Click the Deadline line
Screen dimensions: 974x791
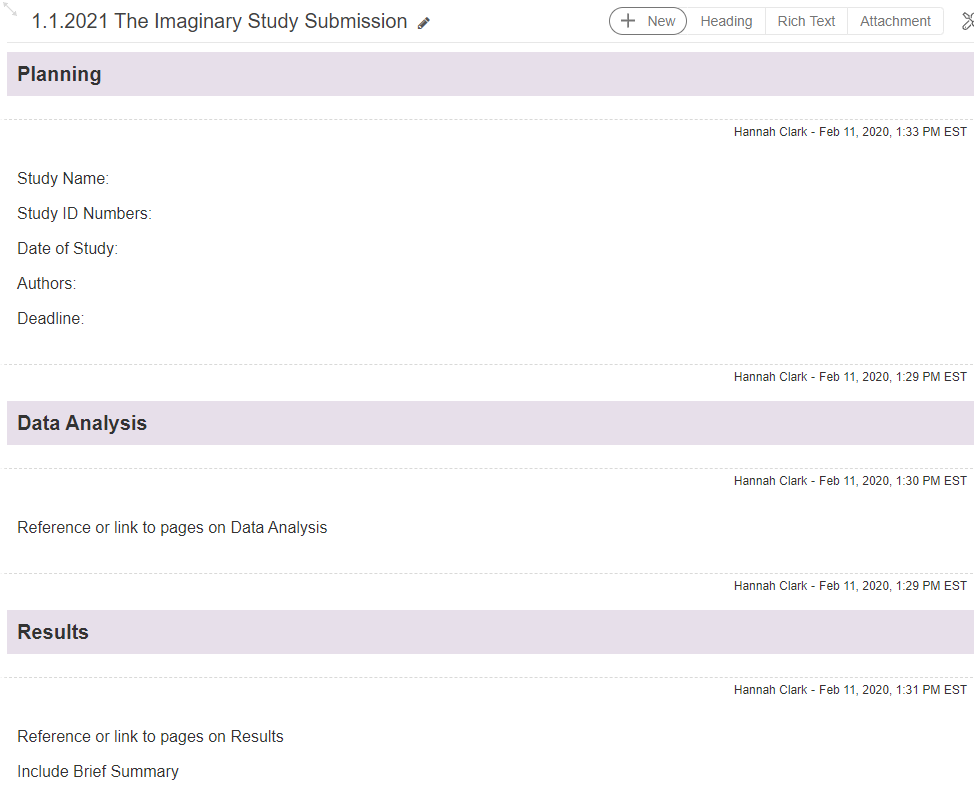click(x=50, y=319)
